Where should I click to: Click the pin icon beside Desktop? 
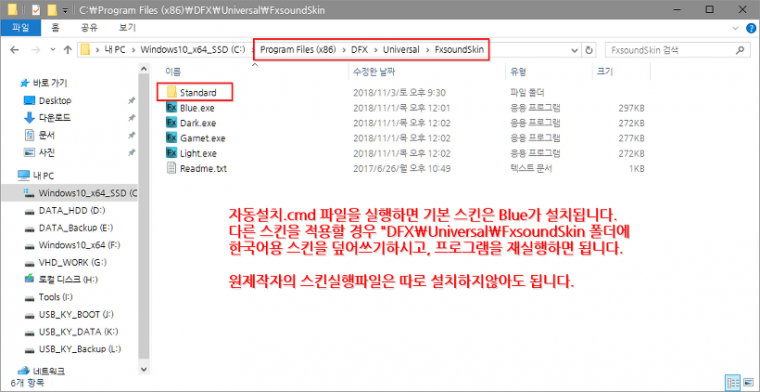tap(131, 101)
